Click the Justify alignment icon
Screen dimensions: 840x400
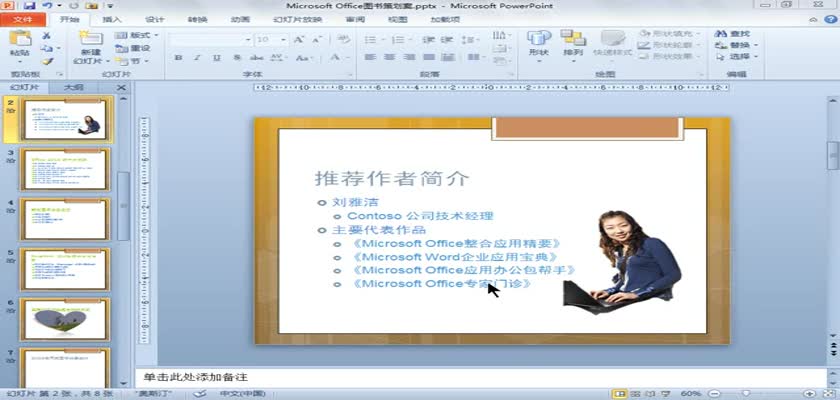[x=429, y=57]
